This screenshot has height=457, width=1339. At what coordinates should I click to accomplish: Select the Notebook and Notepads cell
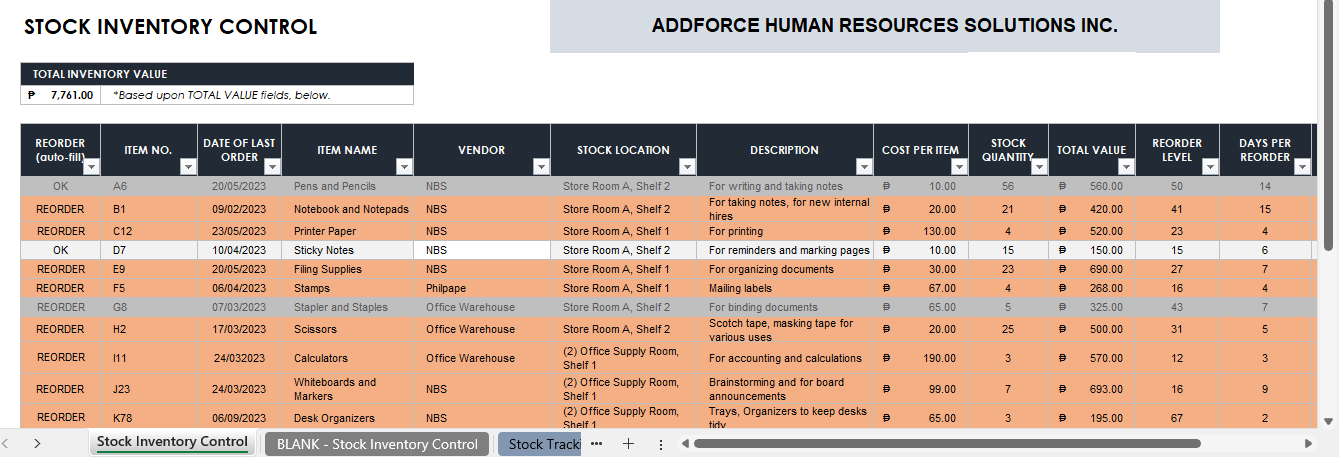tap(347, 209)
